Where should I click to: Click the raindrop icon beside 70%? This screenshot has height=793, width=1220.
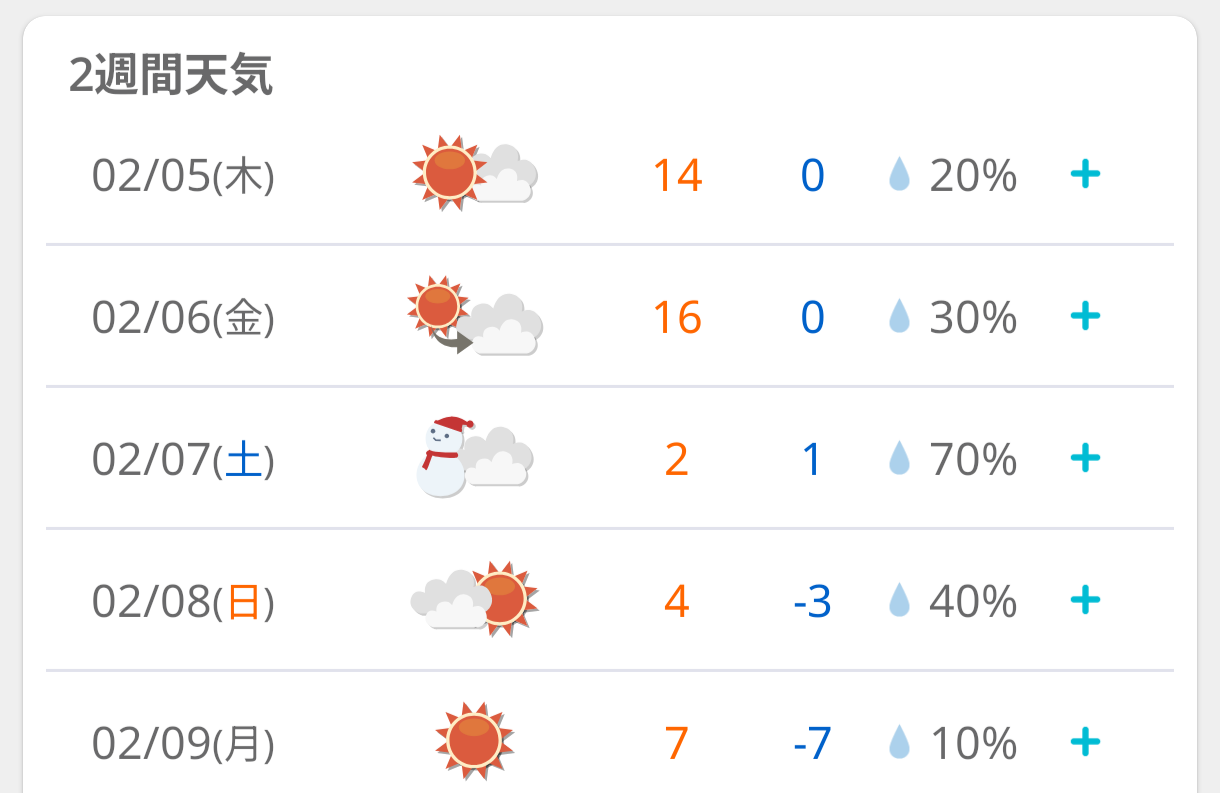click(900, 460)
